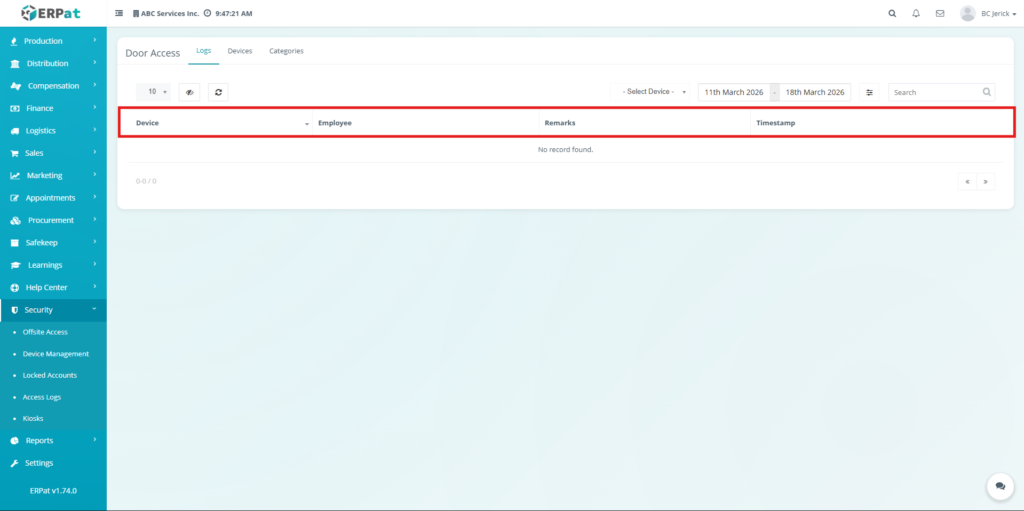Click the Search input box

tap(934, 92)
